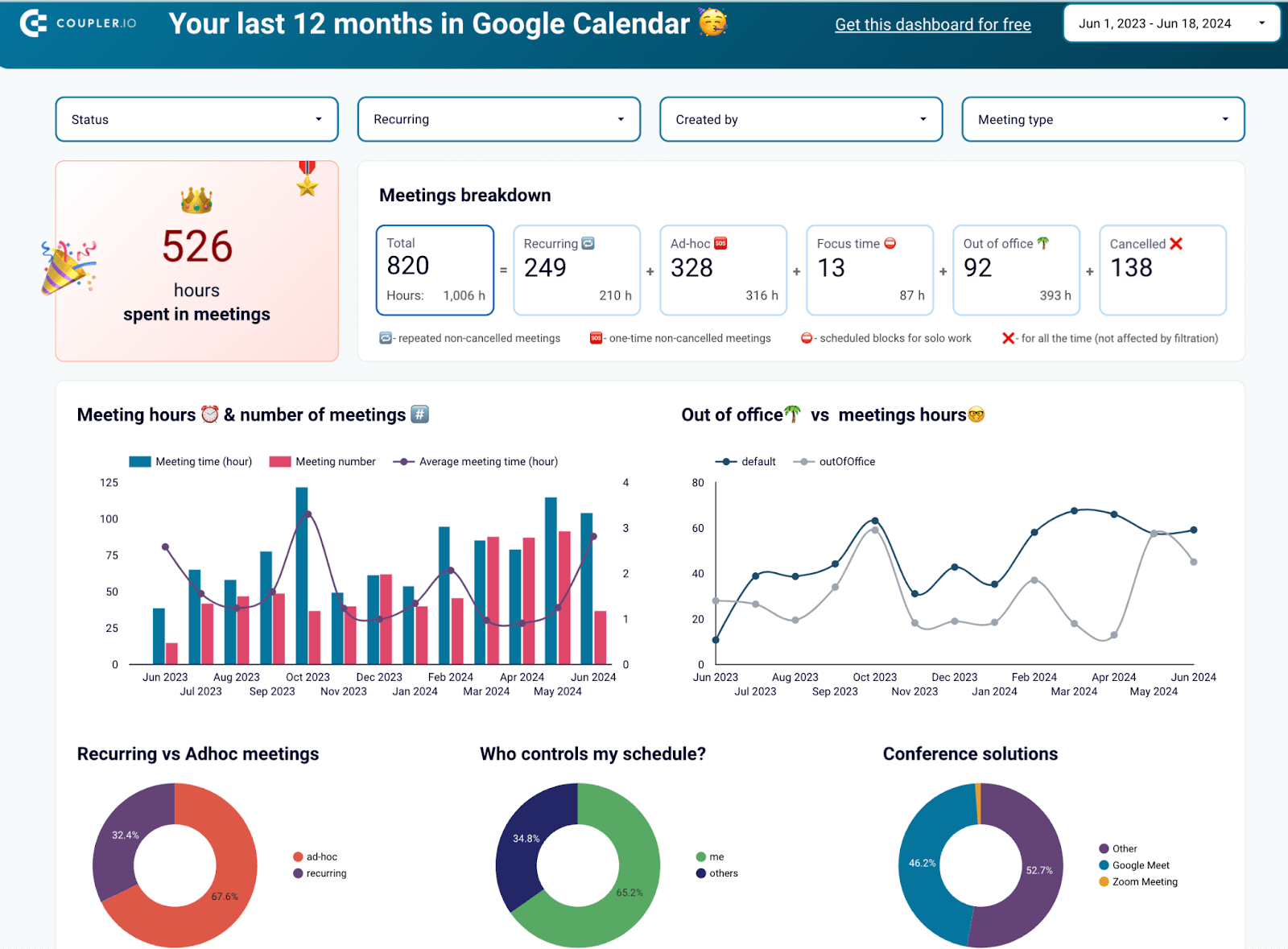Select the Recurring 249 card
Screen dimensions: 1288x949
(577, 270)
